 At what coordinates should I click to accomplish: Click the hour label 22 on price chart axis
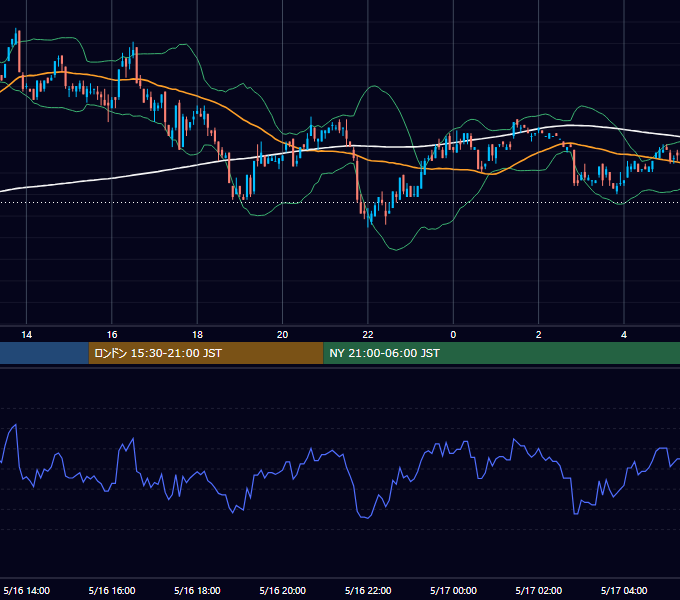(x=368, y=335)
